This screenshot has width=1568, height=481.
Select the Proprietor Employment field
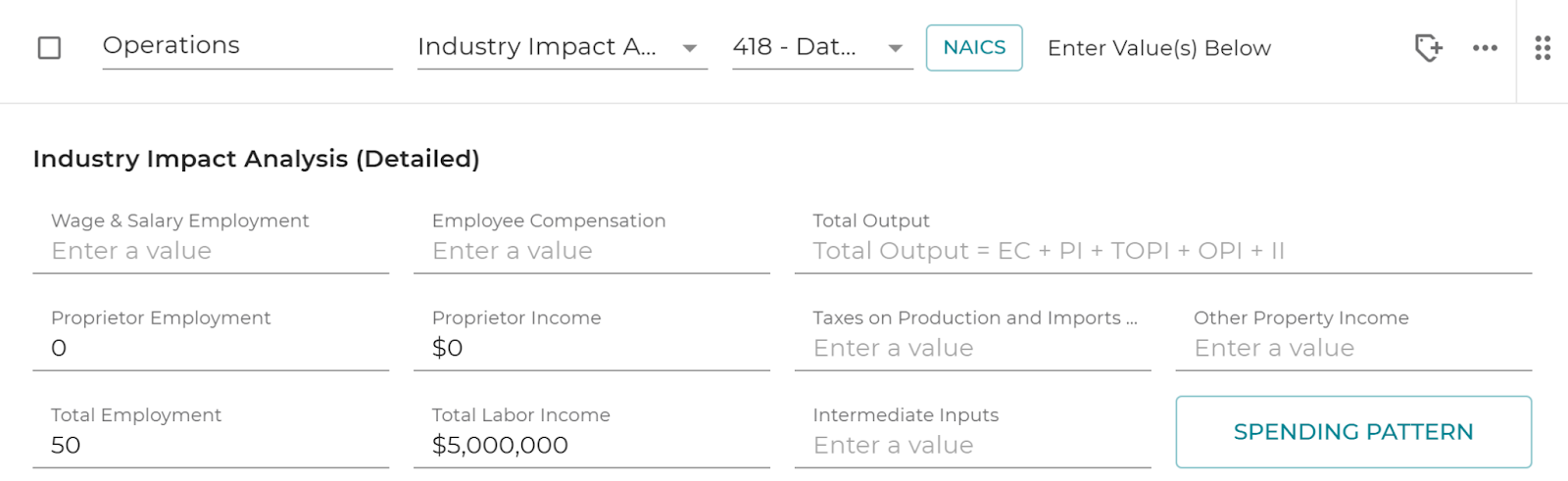(211, 336)
